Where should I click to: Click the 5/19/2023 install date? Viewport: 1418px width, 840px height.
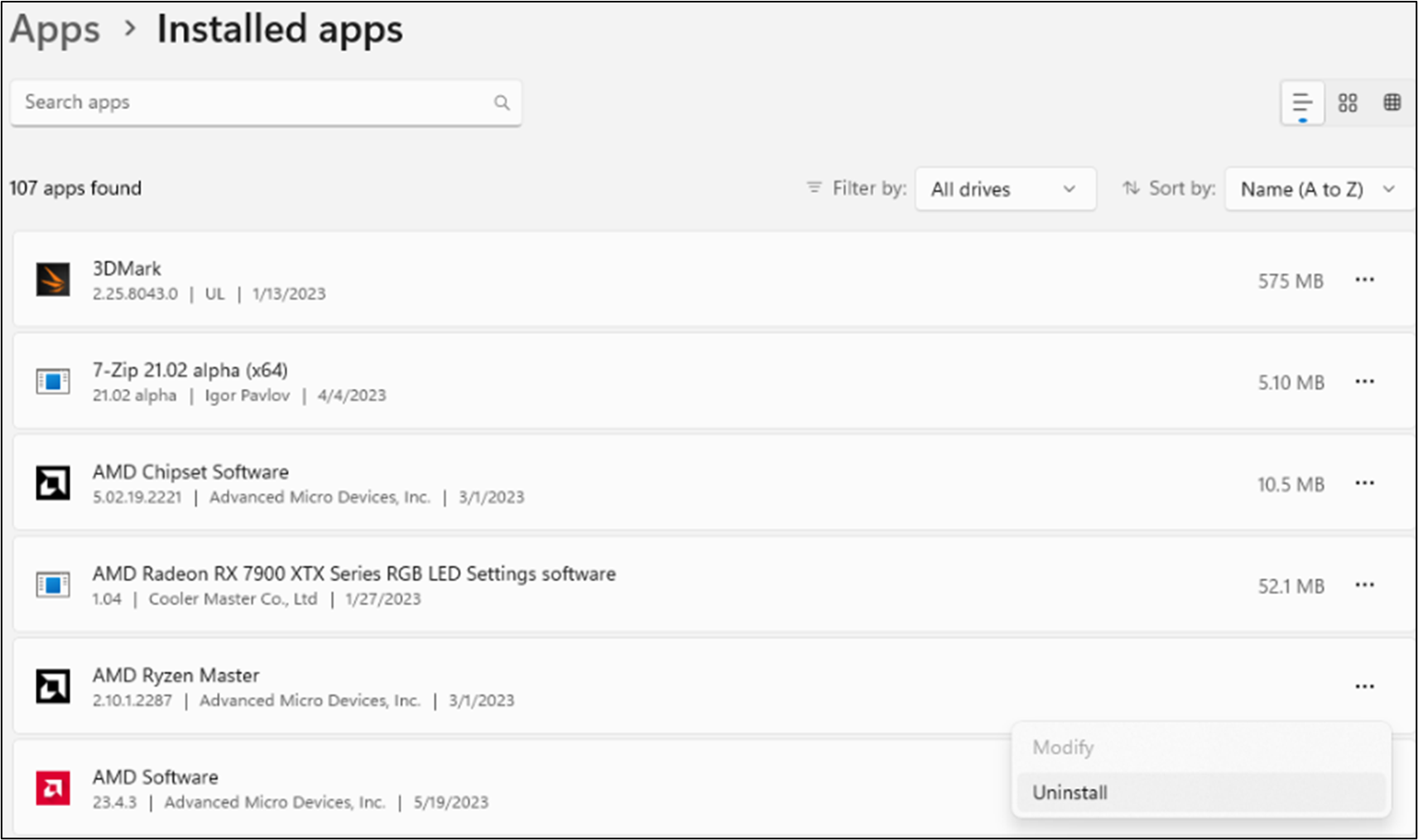click(x=451, y=803)
